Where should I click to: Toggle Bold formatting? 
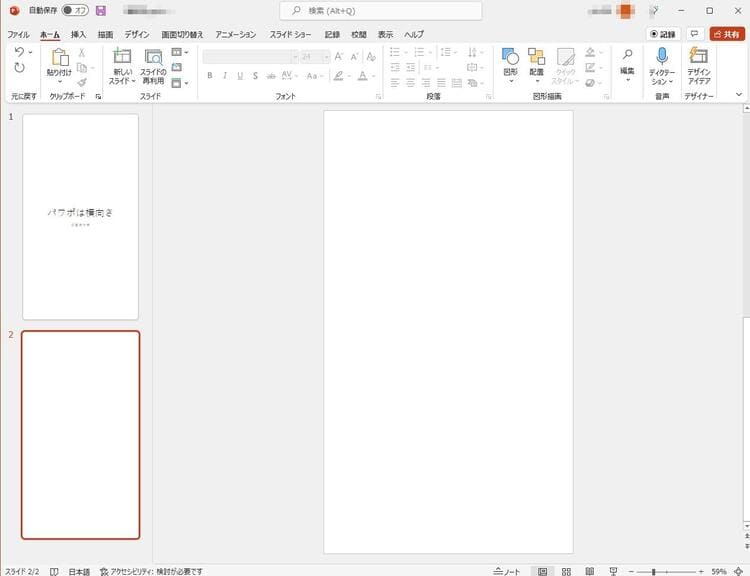[210, 76]
